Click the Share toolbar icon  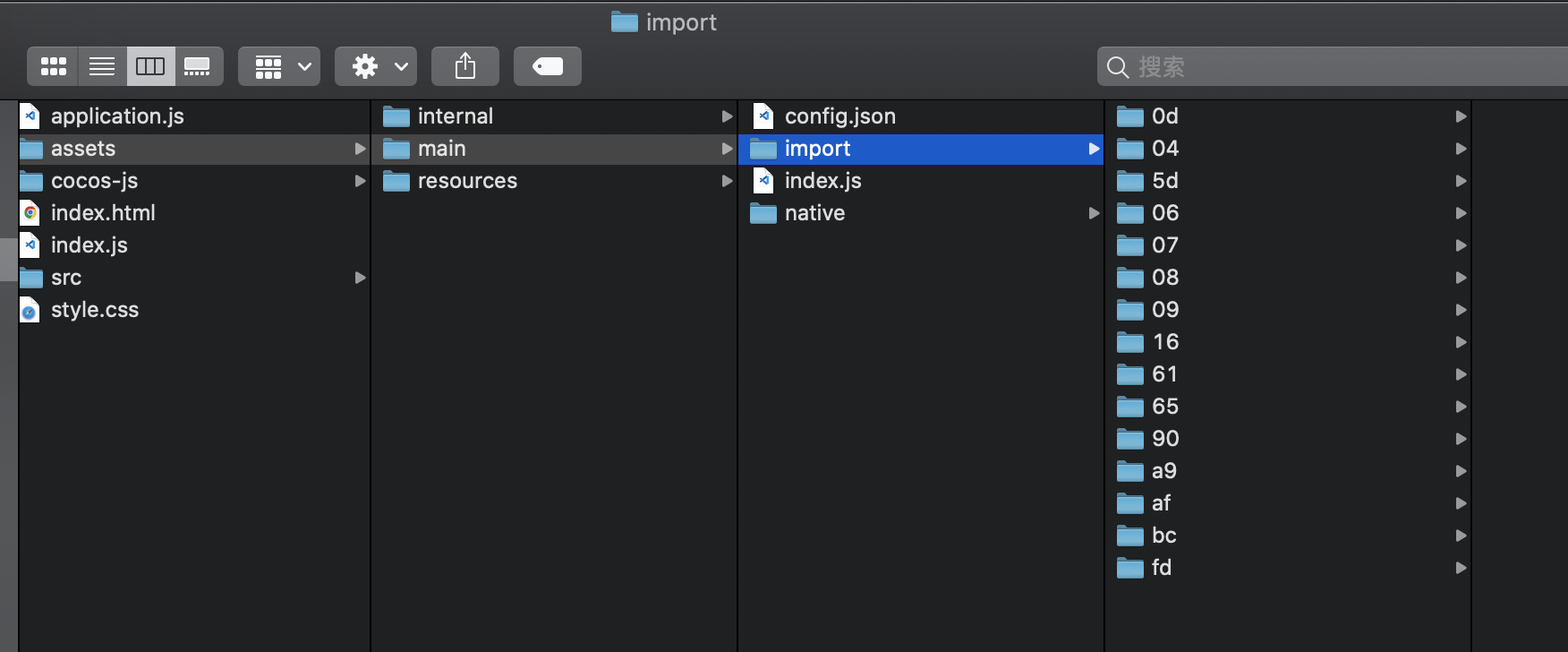coord(465,66)
